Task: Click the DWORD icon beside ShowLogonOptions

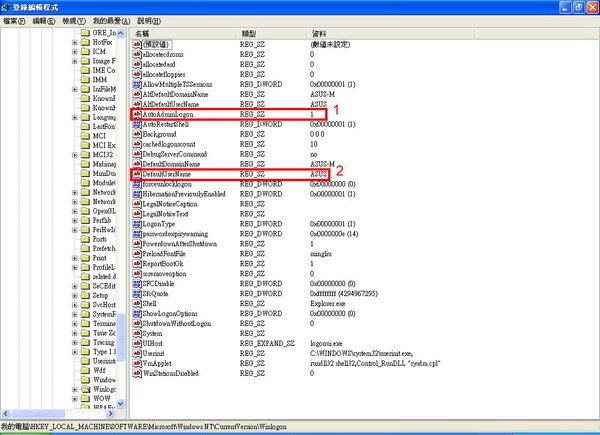Action: click(137, 313)
